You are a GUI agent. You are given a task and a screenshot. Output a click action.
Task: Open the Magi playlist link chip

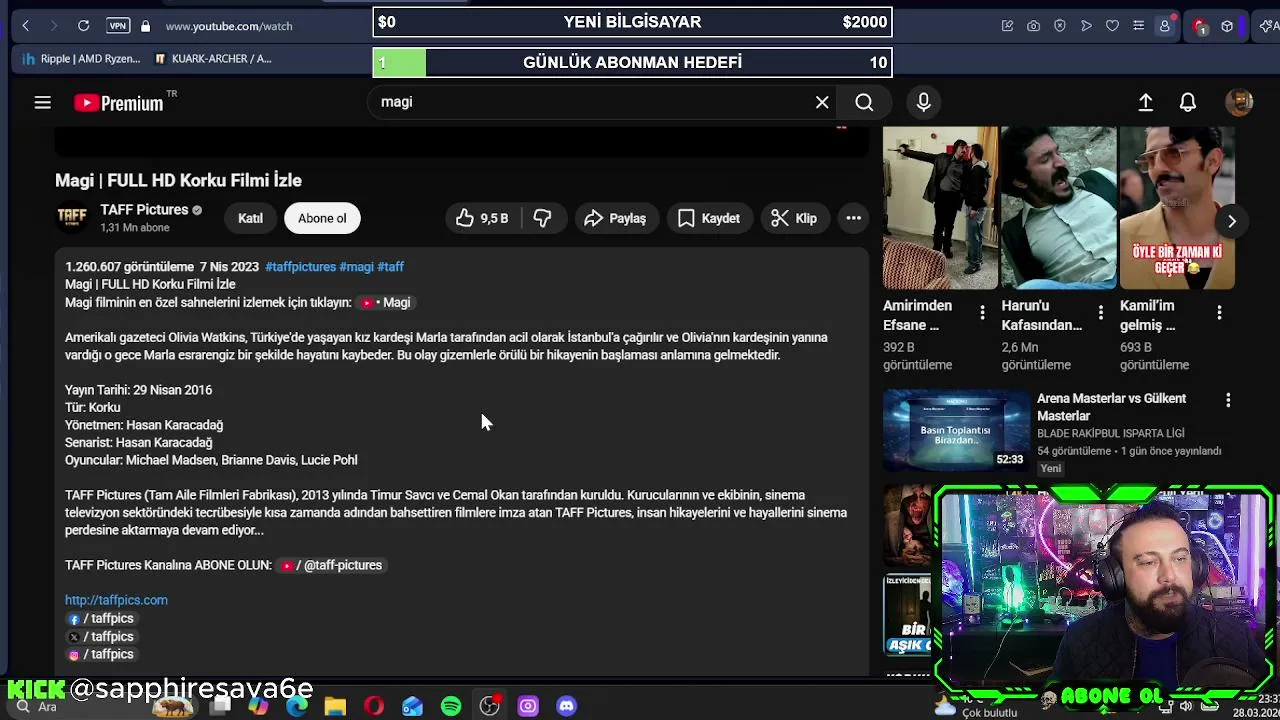(x=385, y=302)
